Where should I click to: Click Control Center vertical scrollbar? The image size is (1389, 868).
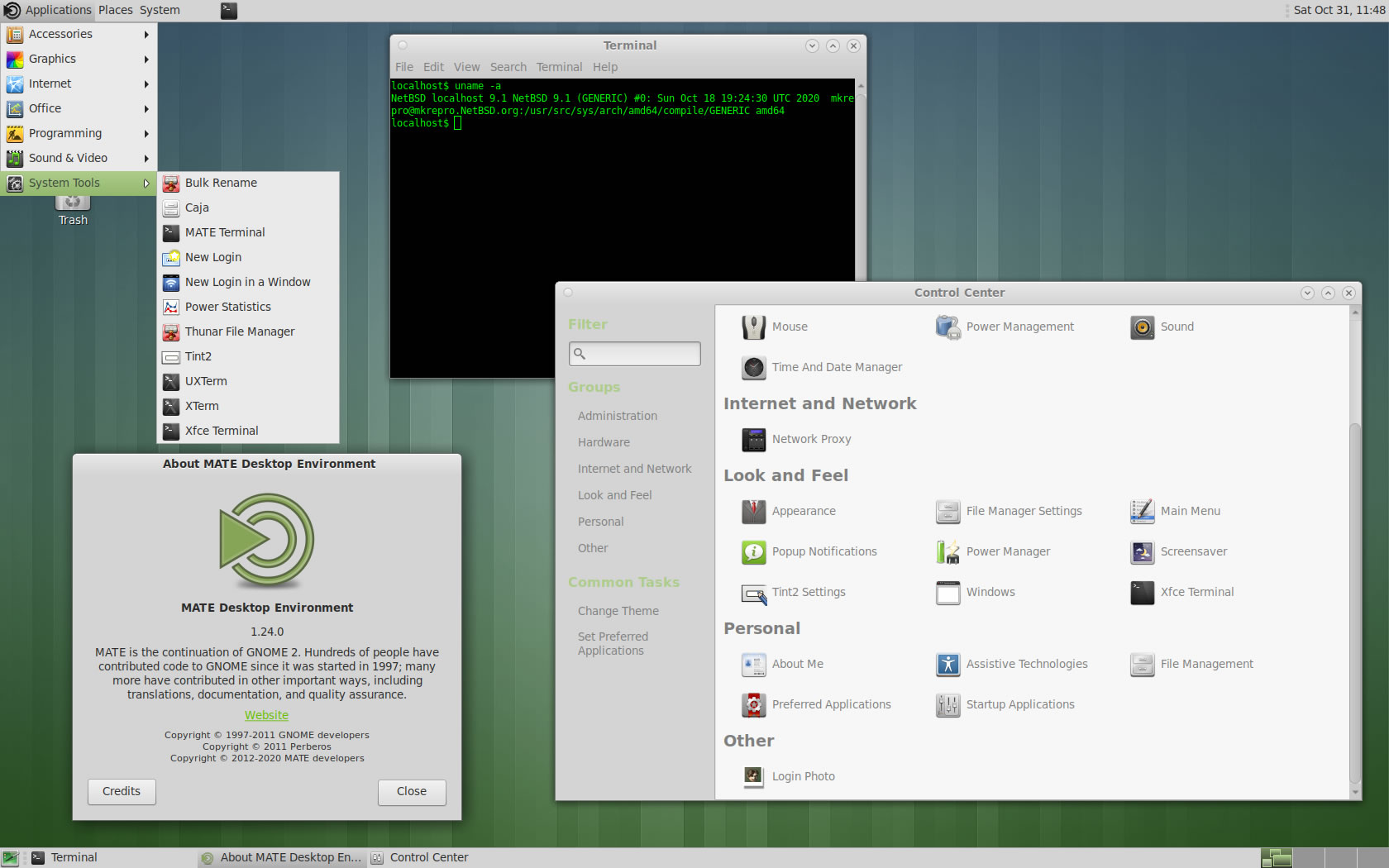click(1354, 603)
